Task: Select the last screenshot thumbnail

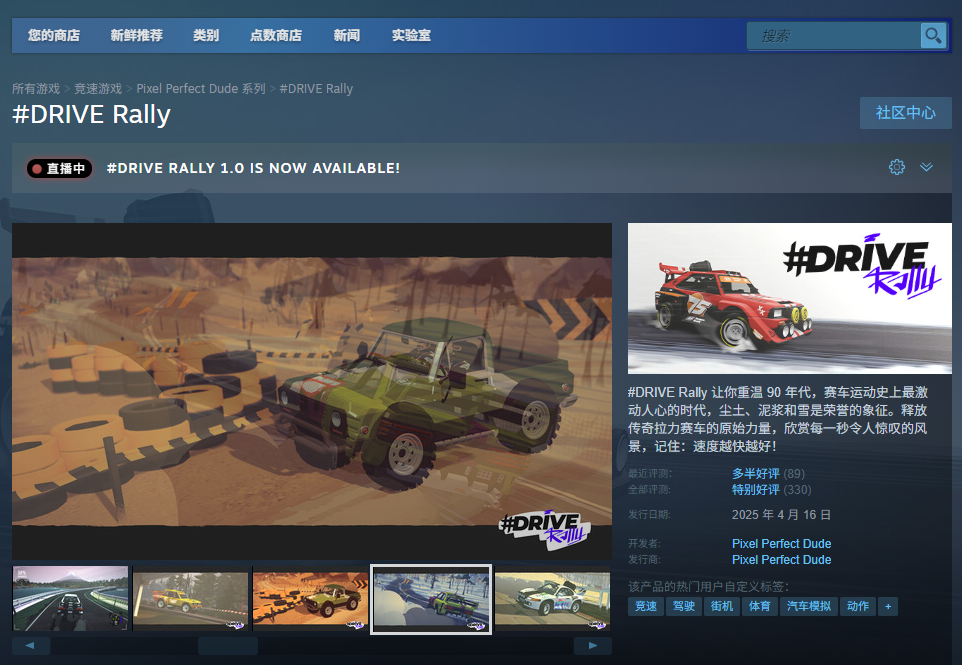Action: (552, 599)
